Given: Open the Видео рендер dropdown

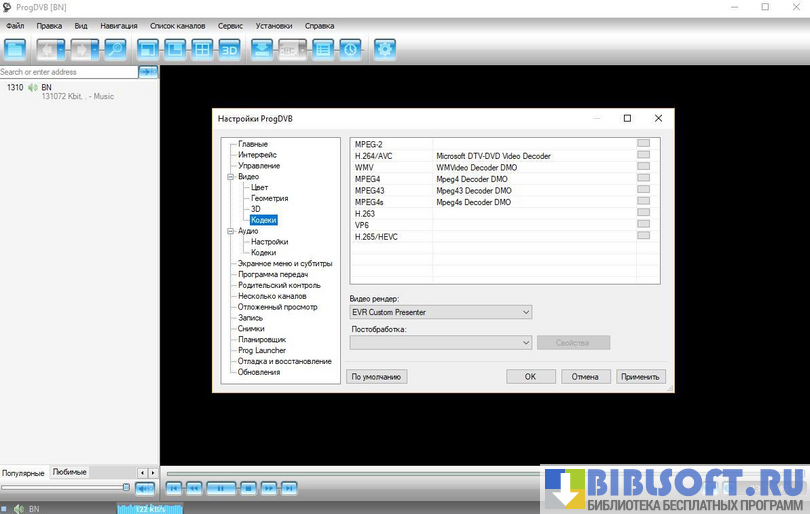Looking at the screenshot, I should 440,312.
